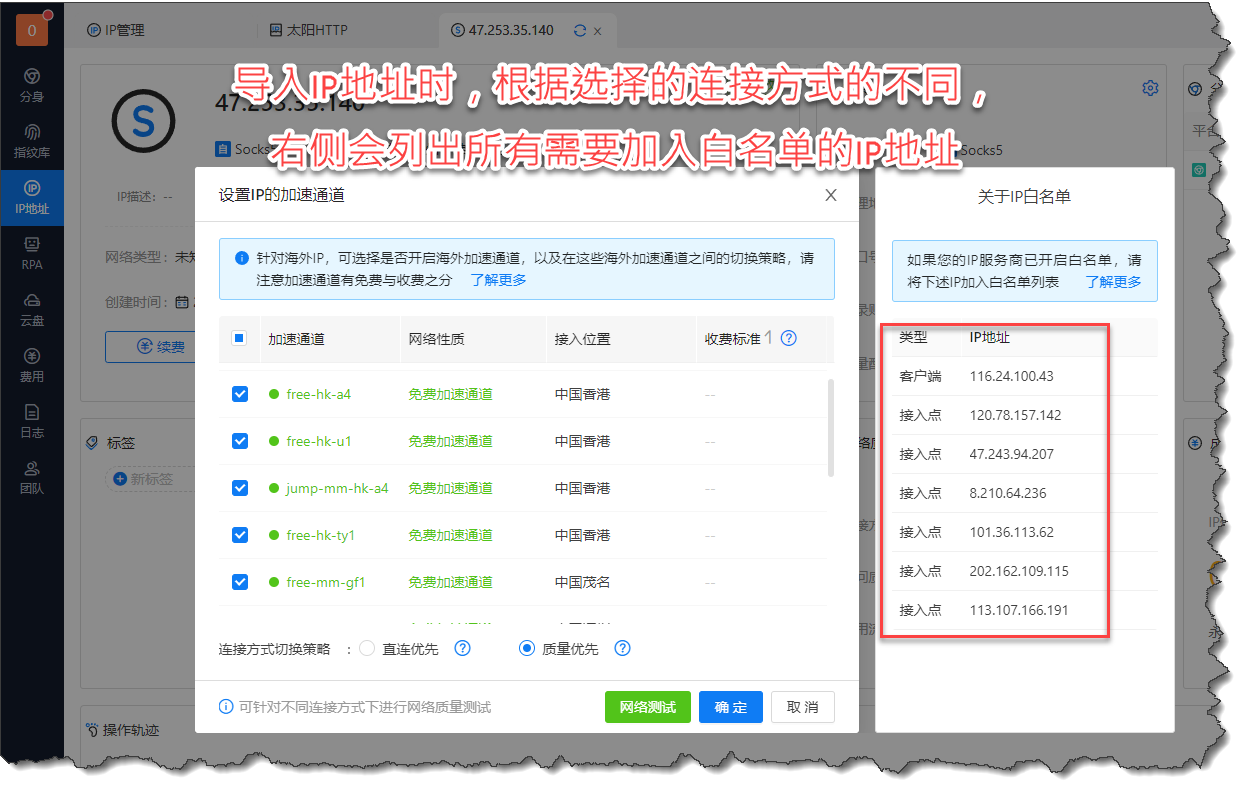Open 了解更多 link in acceleration dialog
The height and width of the screenshot is (797, 1252).
click(499, 280)
